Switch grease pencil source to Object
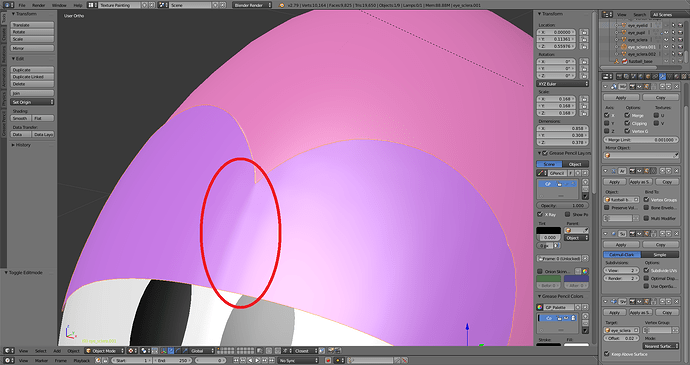This screenshot has width=690, height=365. 575,164
